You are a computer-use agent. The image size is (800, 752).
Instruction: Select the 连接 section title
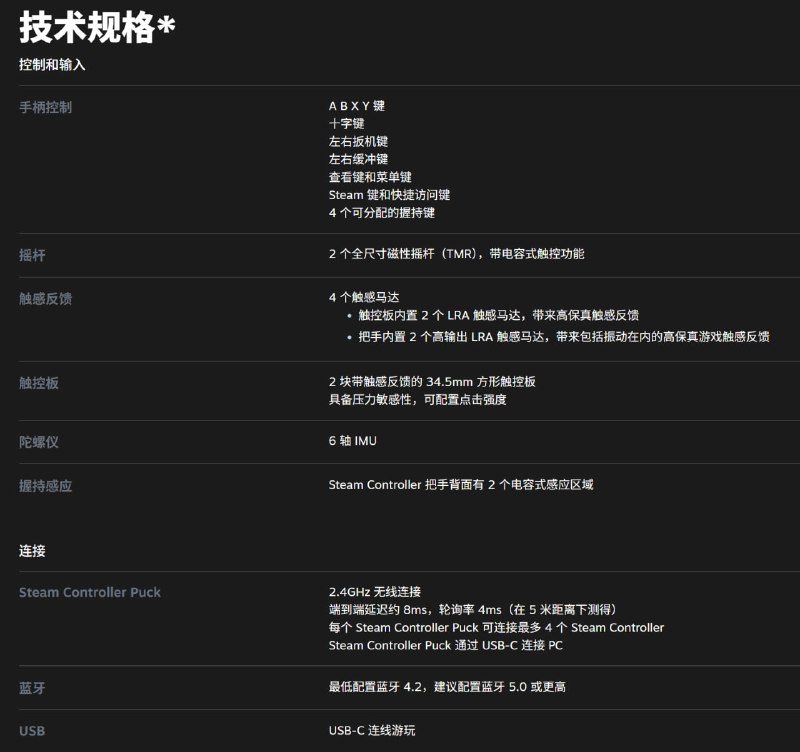click(32, 550)
